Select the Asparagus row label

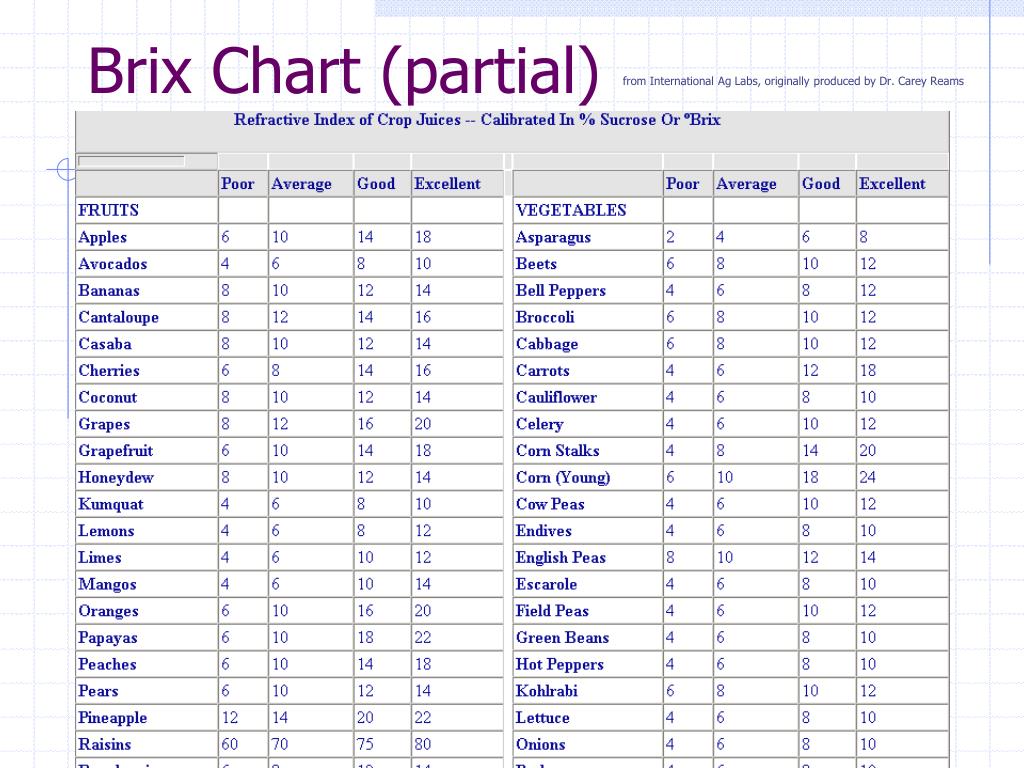pos(554,238)
